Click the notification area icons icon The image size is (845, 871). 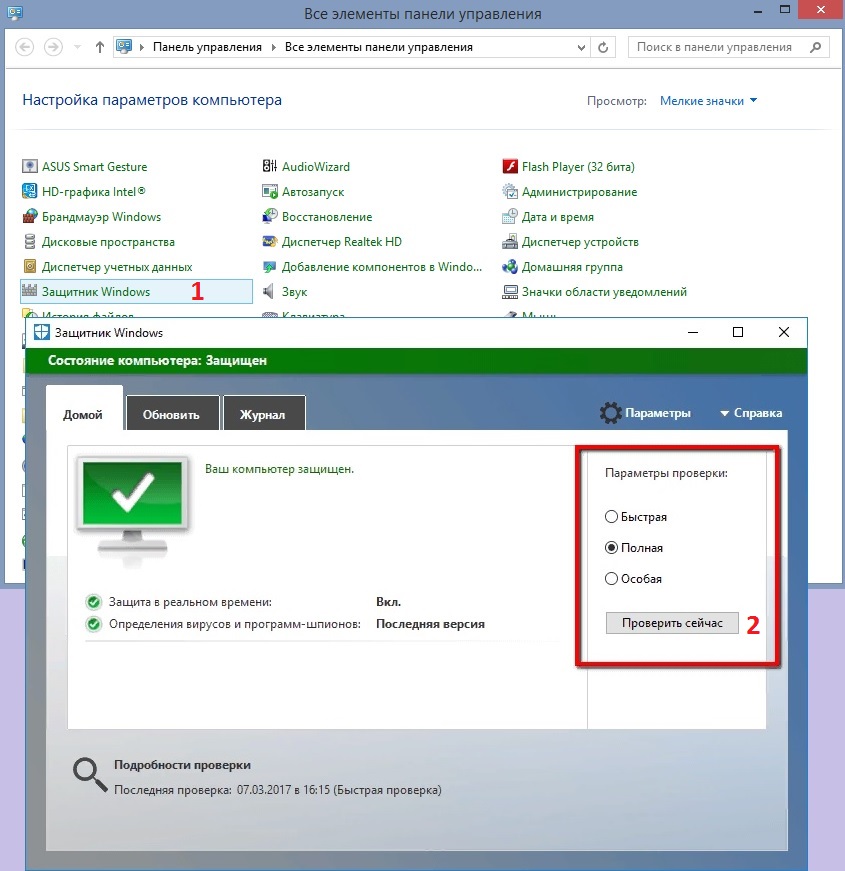tap(509, 291)
